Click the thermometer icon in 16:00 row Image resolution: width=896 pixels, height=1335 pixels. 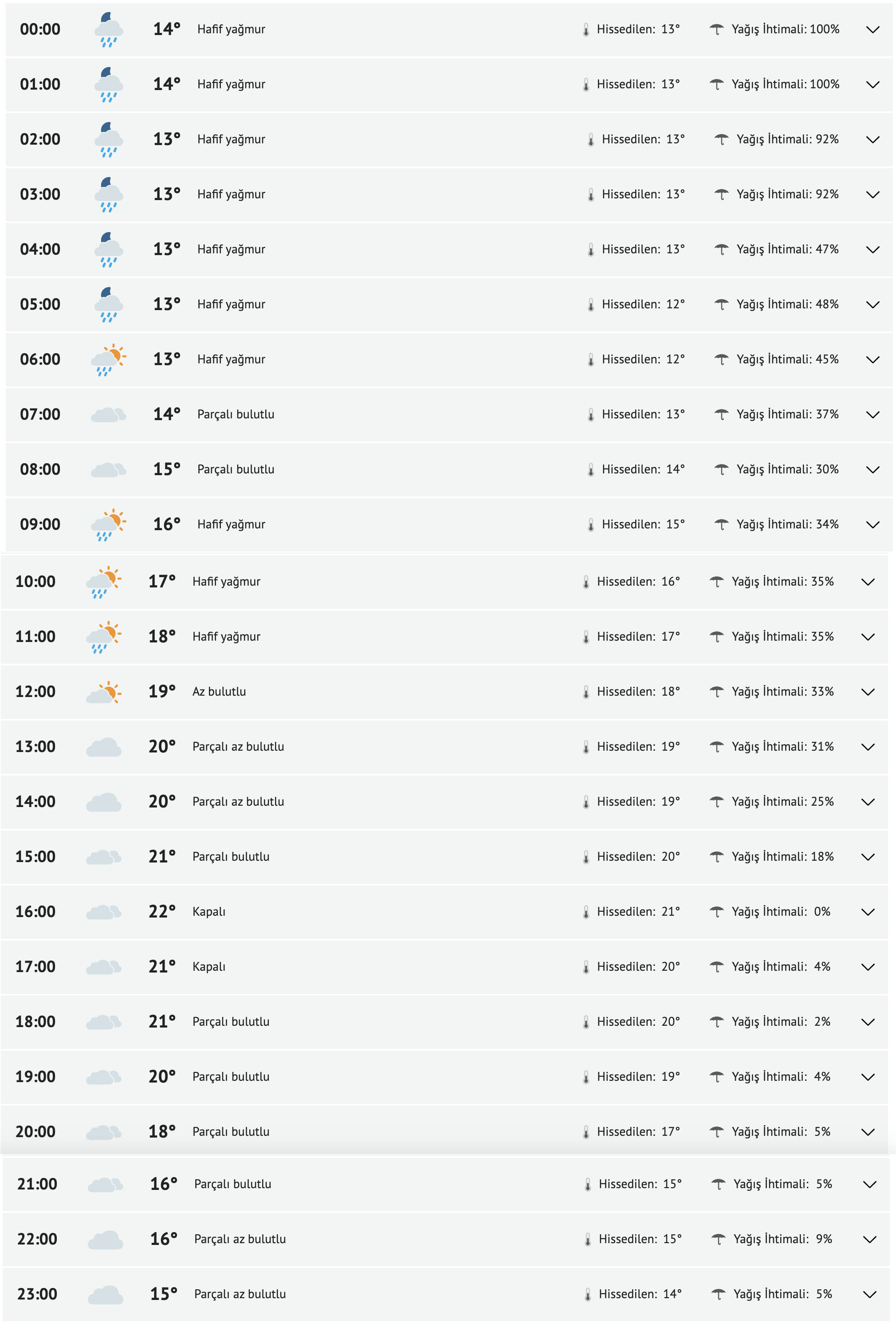point(586,912)
